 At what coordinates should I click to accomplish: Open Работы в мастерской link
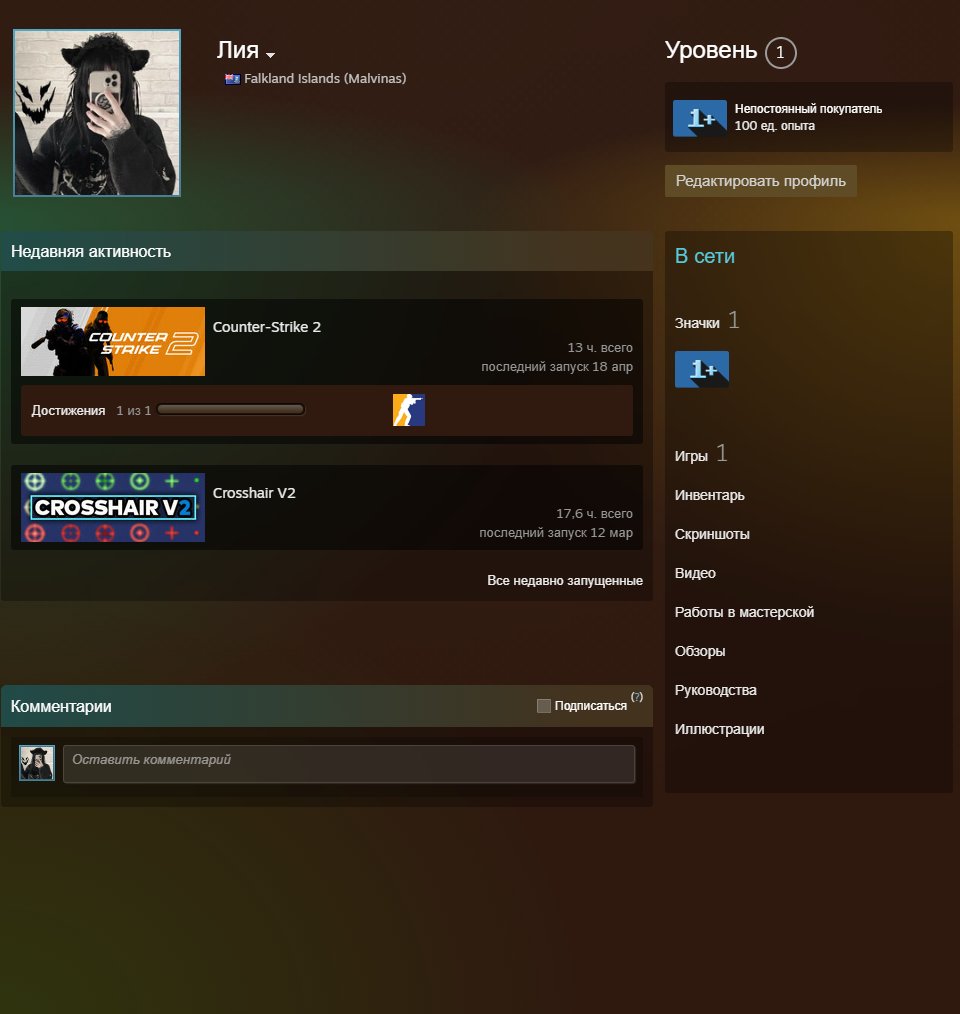tap(745, 612)
